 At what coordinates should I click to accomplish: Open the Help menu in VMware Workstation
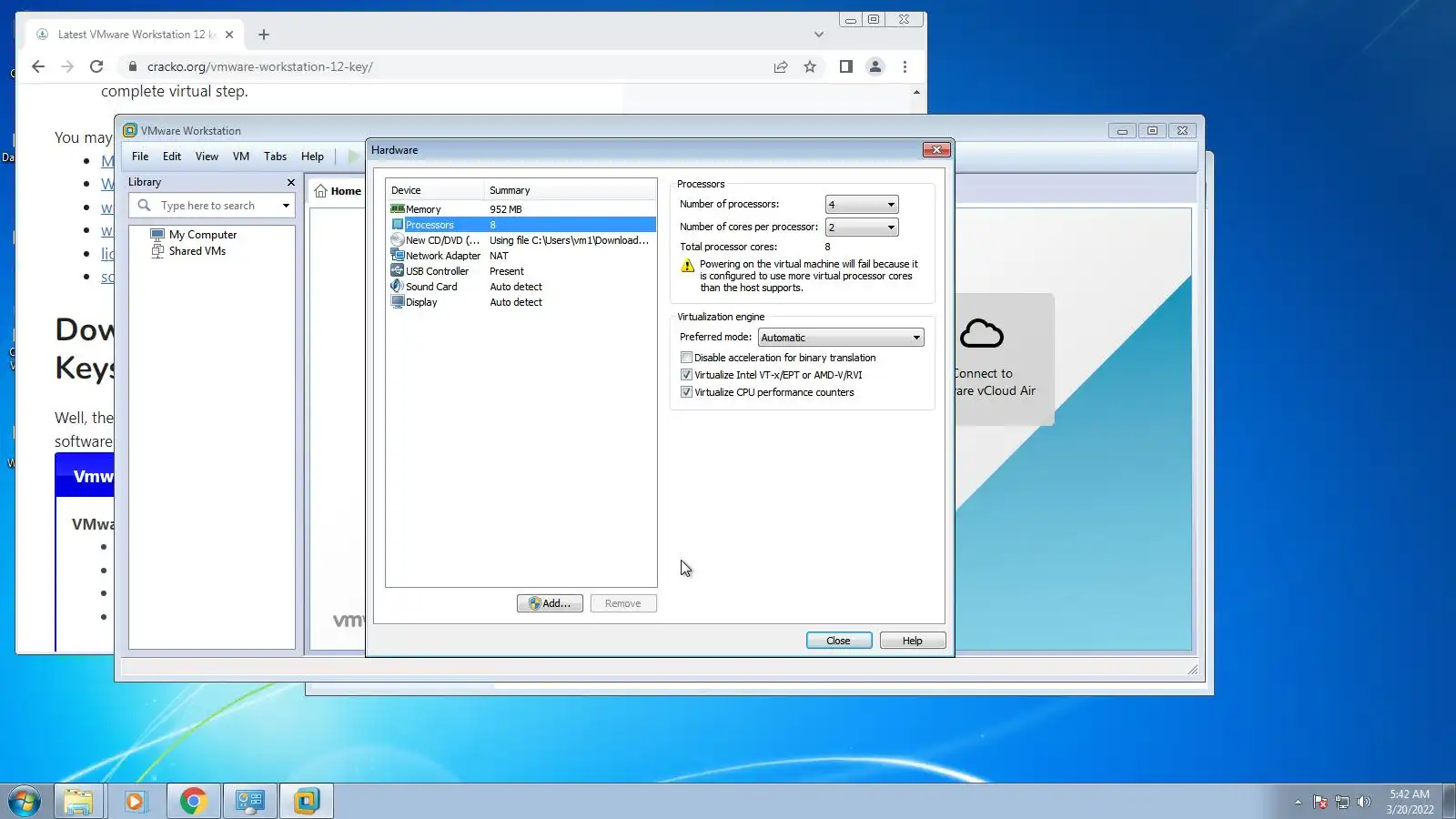pos(312,157)
